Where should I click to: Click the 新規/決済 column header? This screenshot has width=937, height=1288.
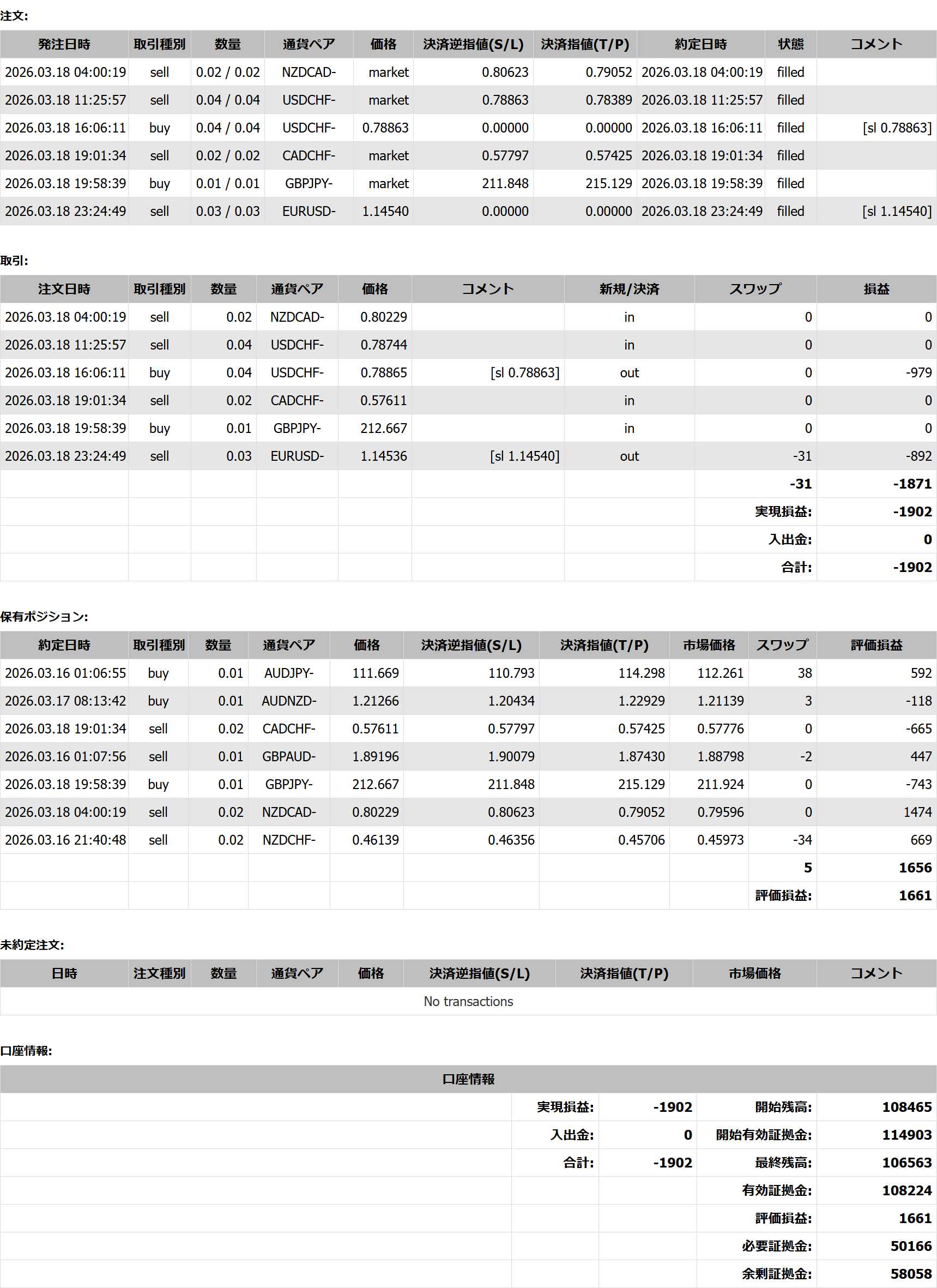point(629,289)
